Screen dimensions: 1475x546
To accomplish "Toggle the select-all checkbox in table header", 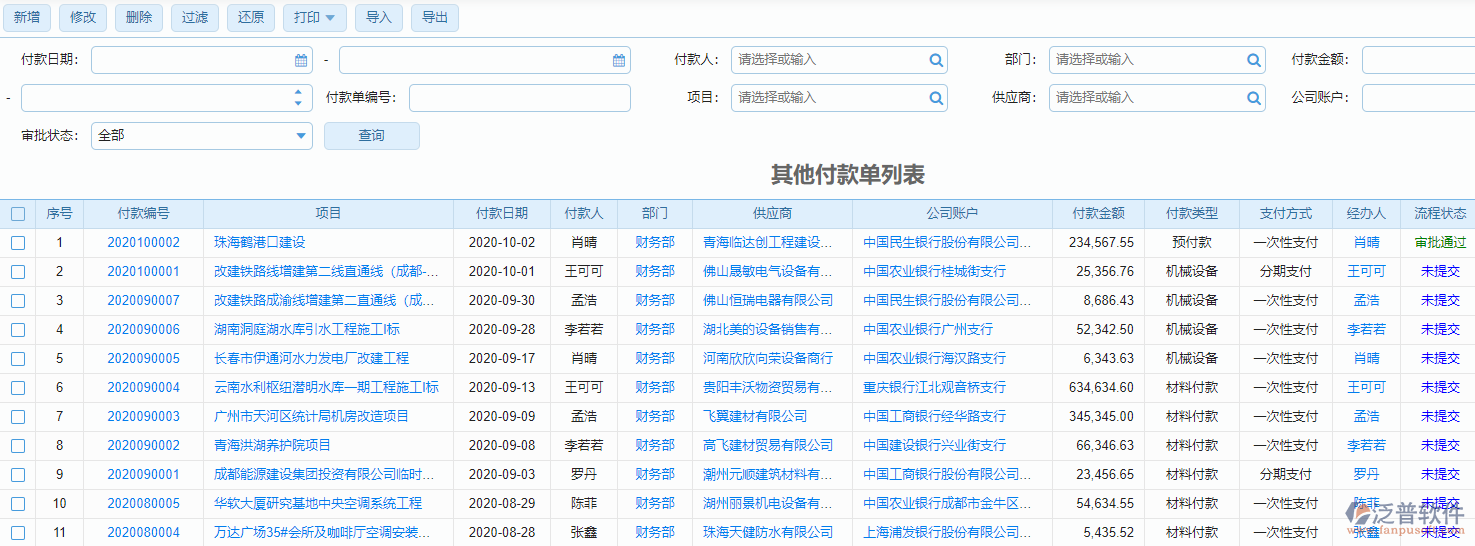I will (x=18, y=214).
